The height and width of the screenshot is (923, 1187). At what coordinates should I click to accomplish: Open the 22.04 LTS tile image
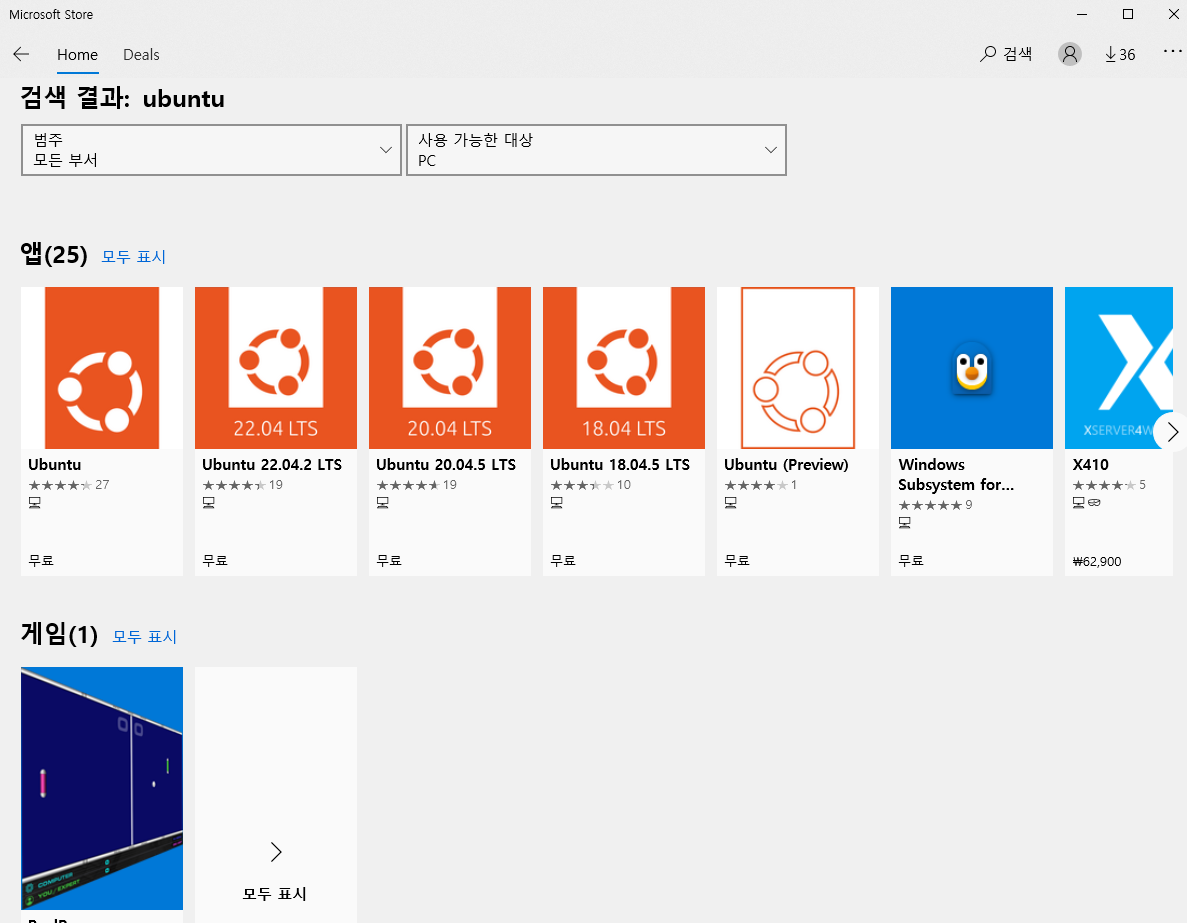pos(276,368)
